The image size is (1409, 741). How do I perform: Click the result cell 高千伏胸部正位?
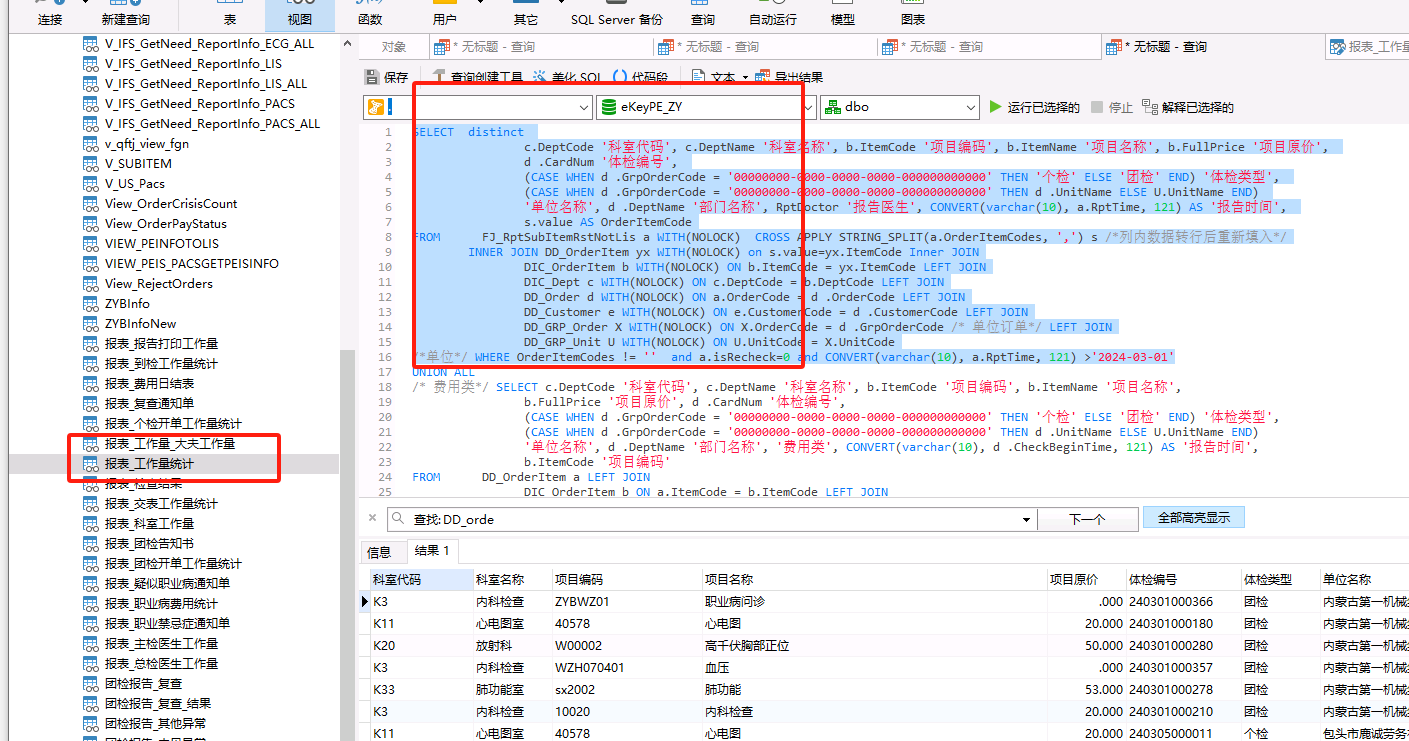pyautogui.click(x=873, y=646)
